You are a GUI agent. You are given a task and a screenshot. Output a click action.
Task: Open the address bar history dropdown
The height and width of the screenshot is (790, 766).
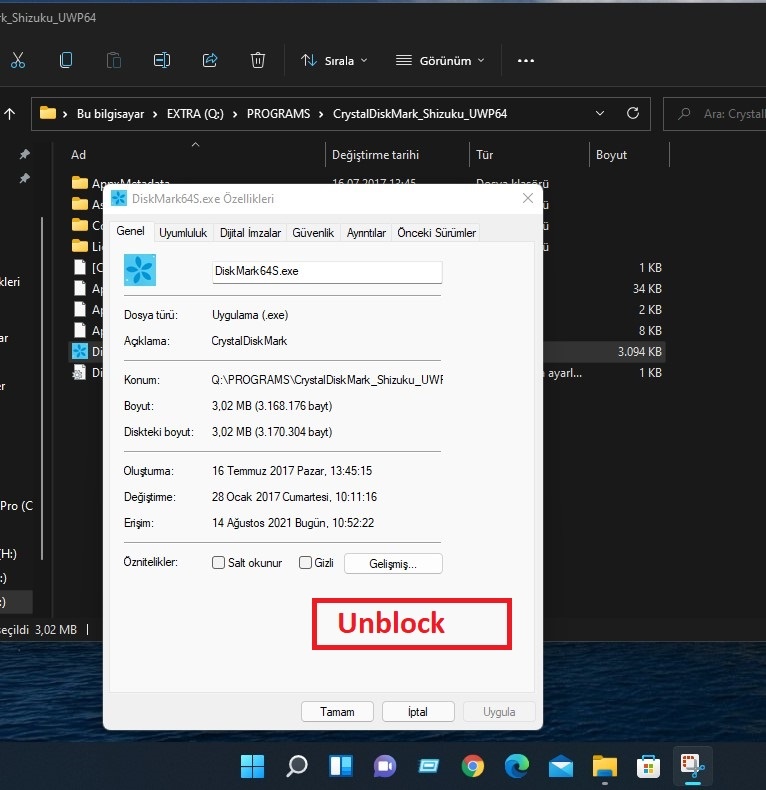click(x=600, y=113)
